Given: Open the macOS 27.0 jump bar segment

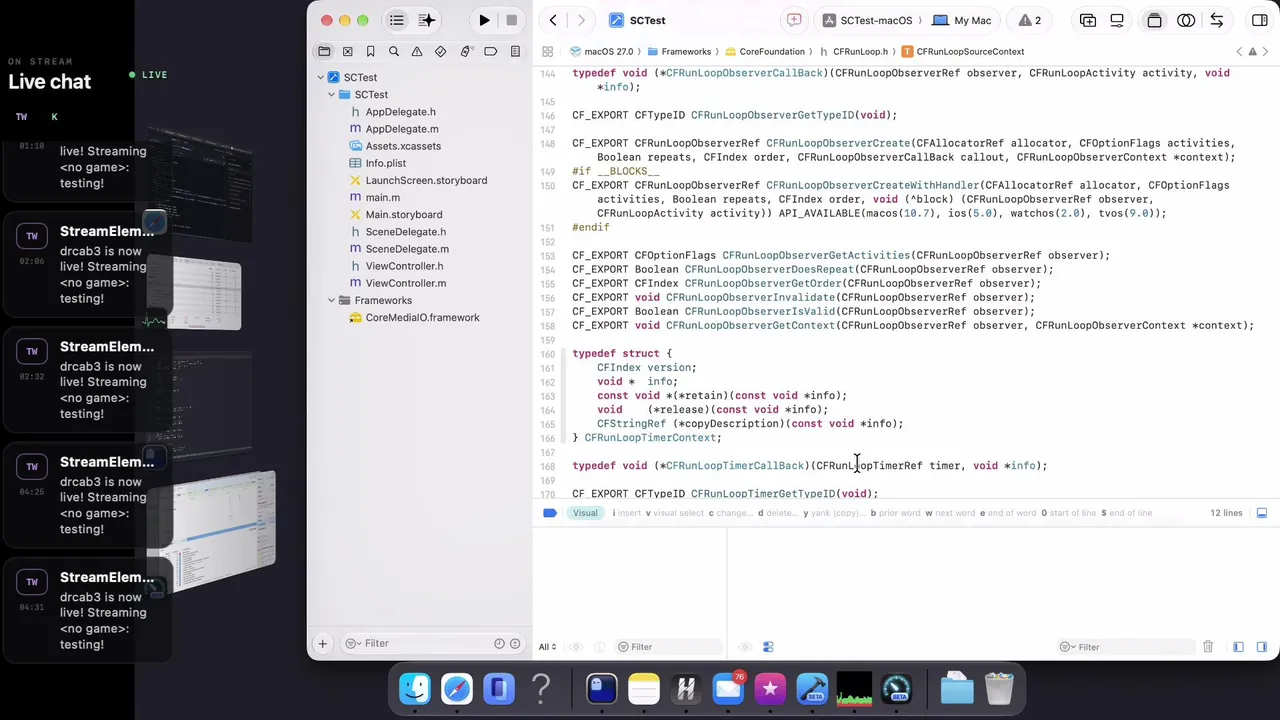Looking at the screenshot, I should tap(601, 51).
